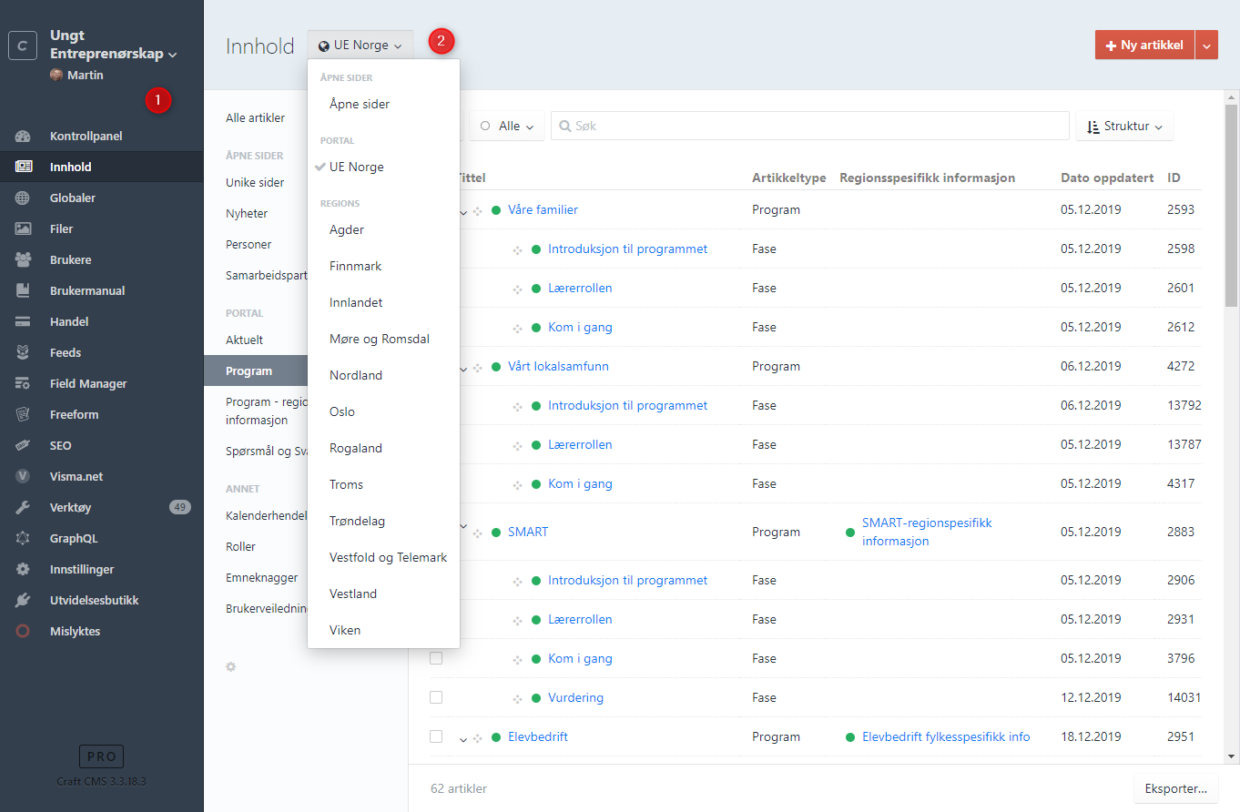Check the Elevbedrift row checkbox

pos(436,737)
